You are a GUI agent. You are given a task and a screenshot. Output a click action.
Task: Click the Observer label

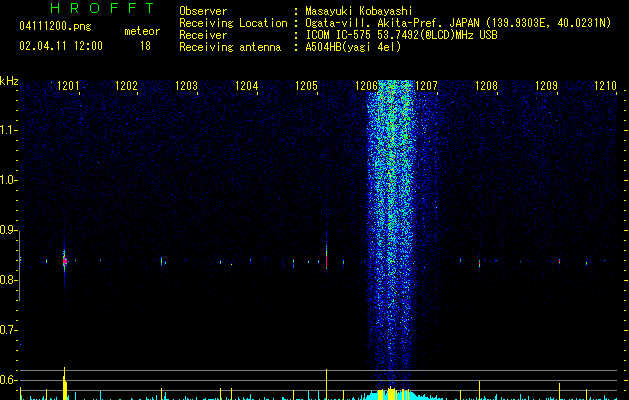(x=203, y=11)
